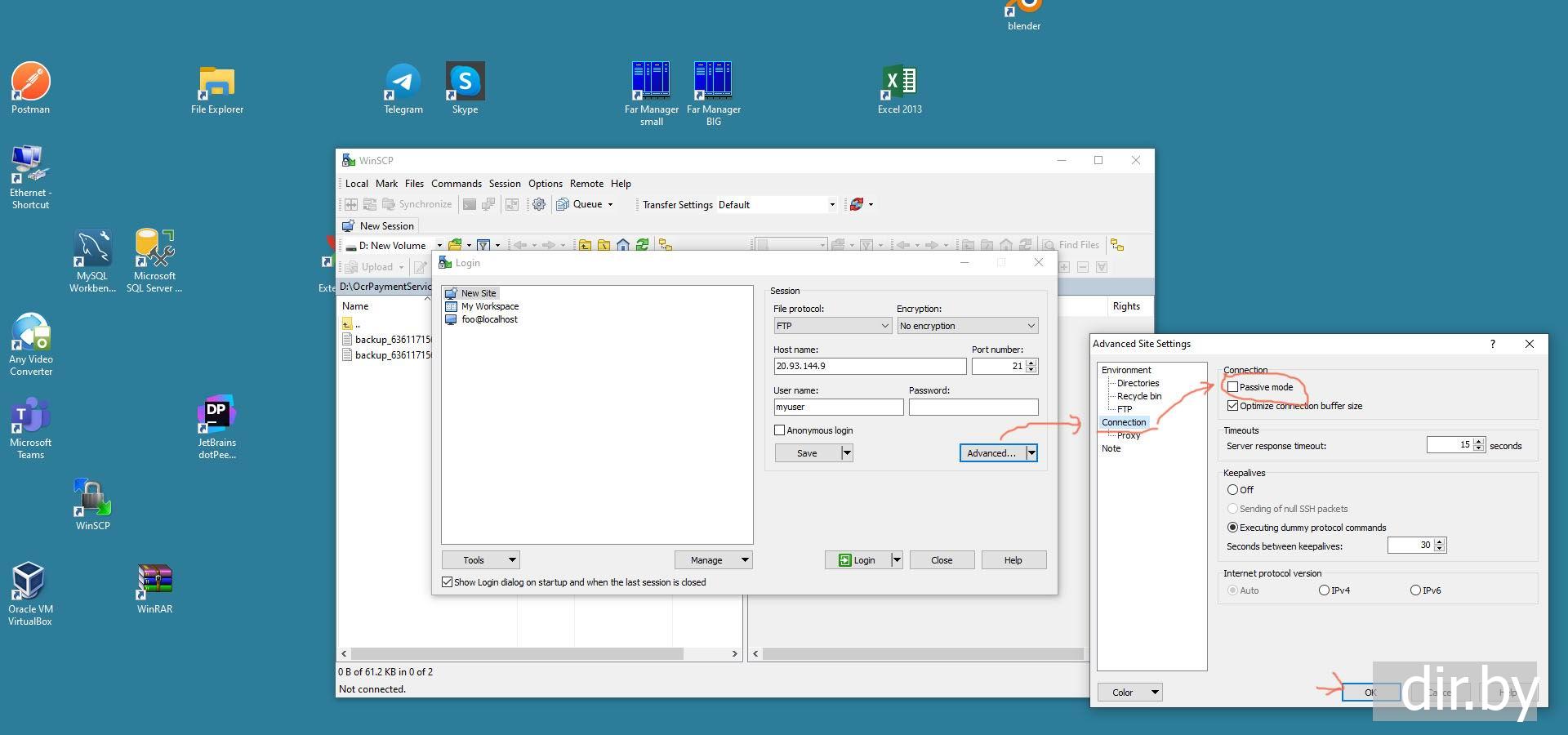Open the Skype desktop icon

pos(465,82)
